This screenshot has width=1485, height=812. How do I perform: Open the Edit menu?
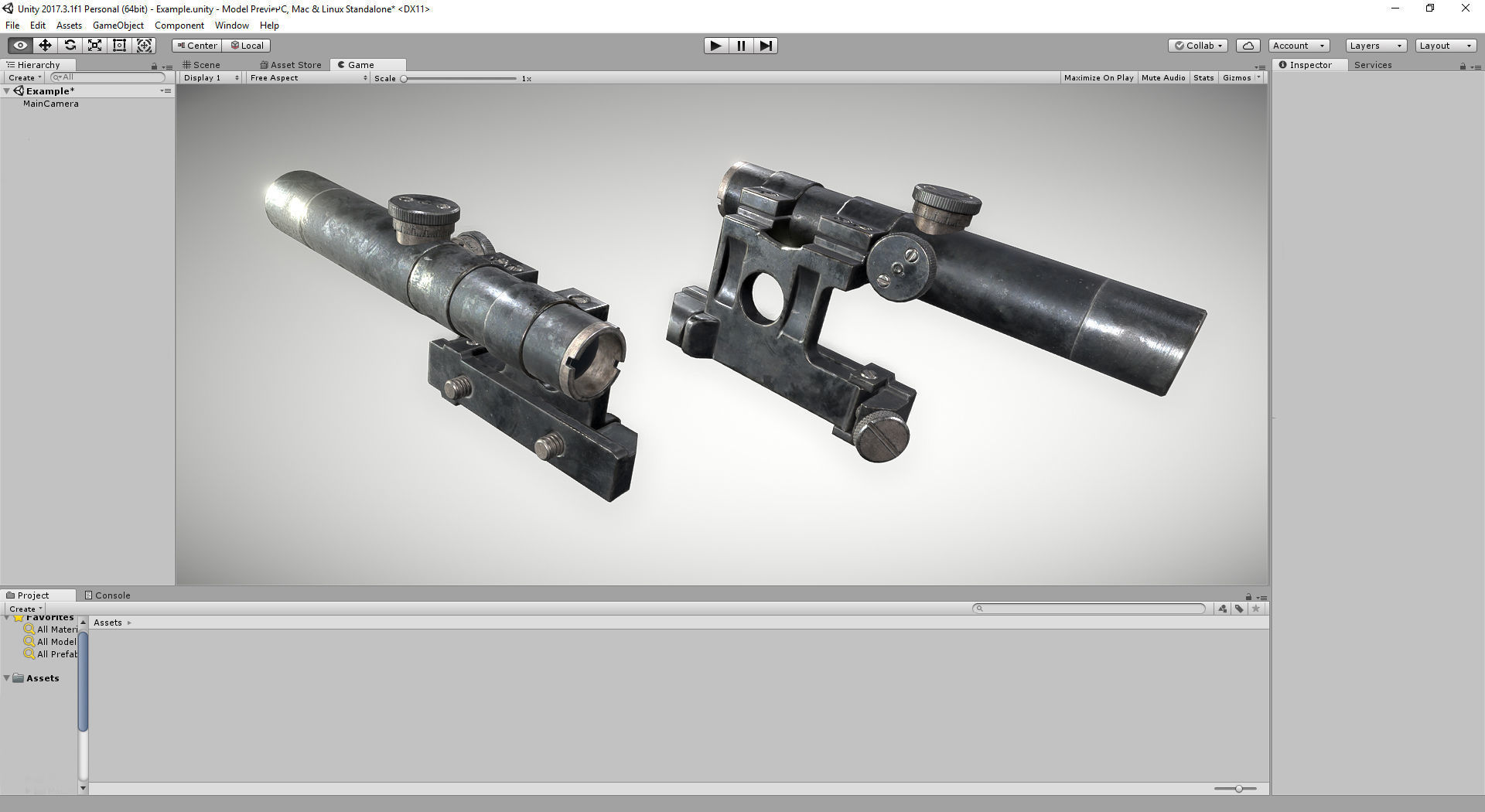pos(38,26)
